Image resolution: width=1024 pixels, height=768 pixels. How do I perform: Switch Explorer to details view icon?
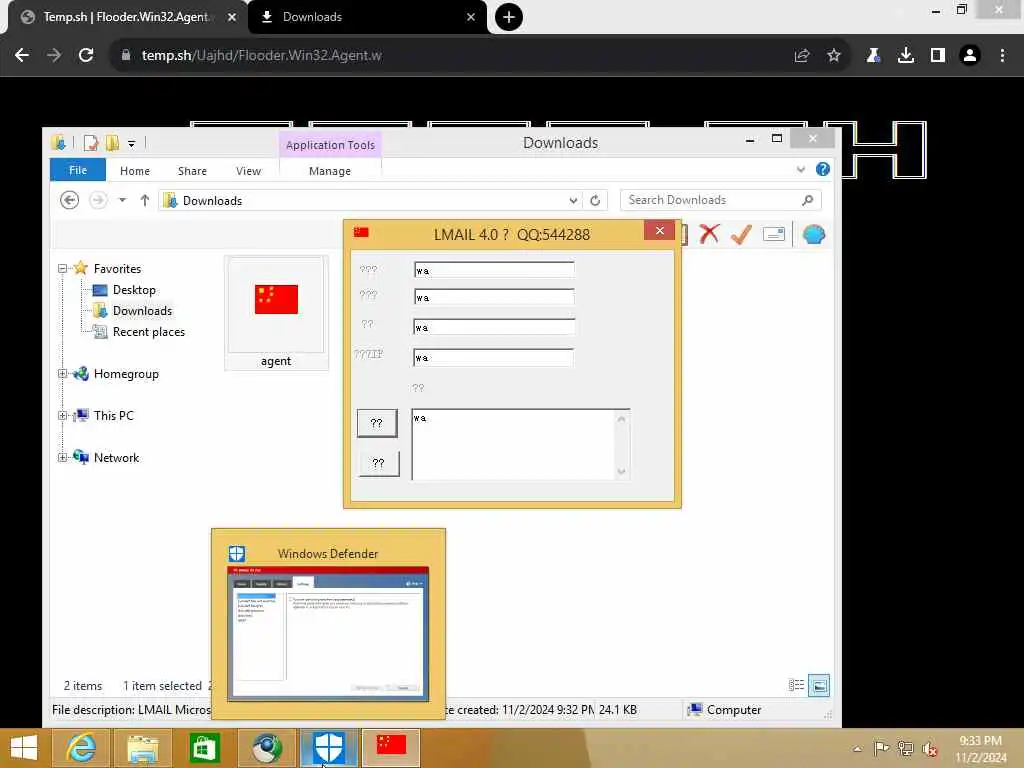click(x=796, y=685)
